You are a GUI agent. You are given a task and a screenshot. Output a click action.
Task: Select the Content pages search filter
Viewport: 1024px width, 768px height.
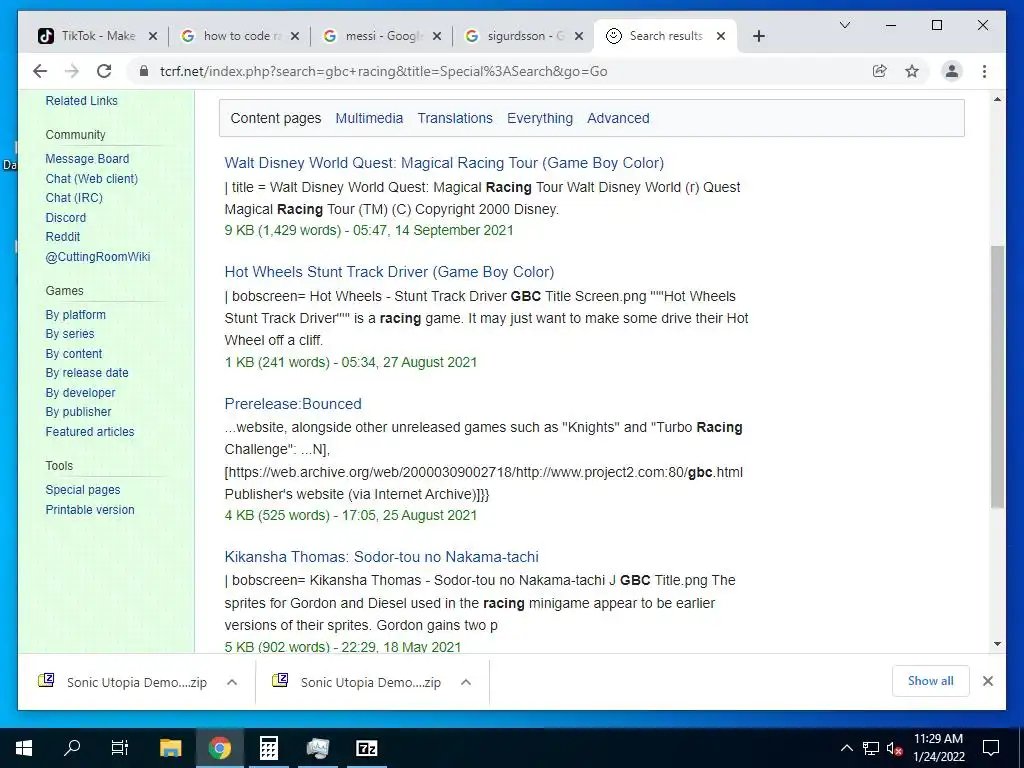tap(276, 118)
